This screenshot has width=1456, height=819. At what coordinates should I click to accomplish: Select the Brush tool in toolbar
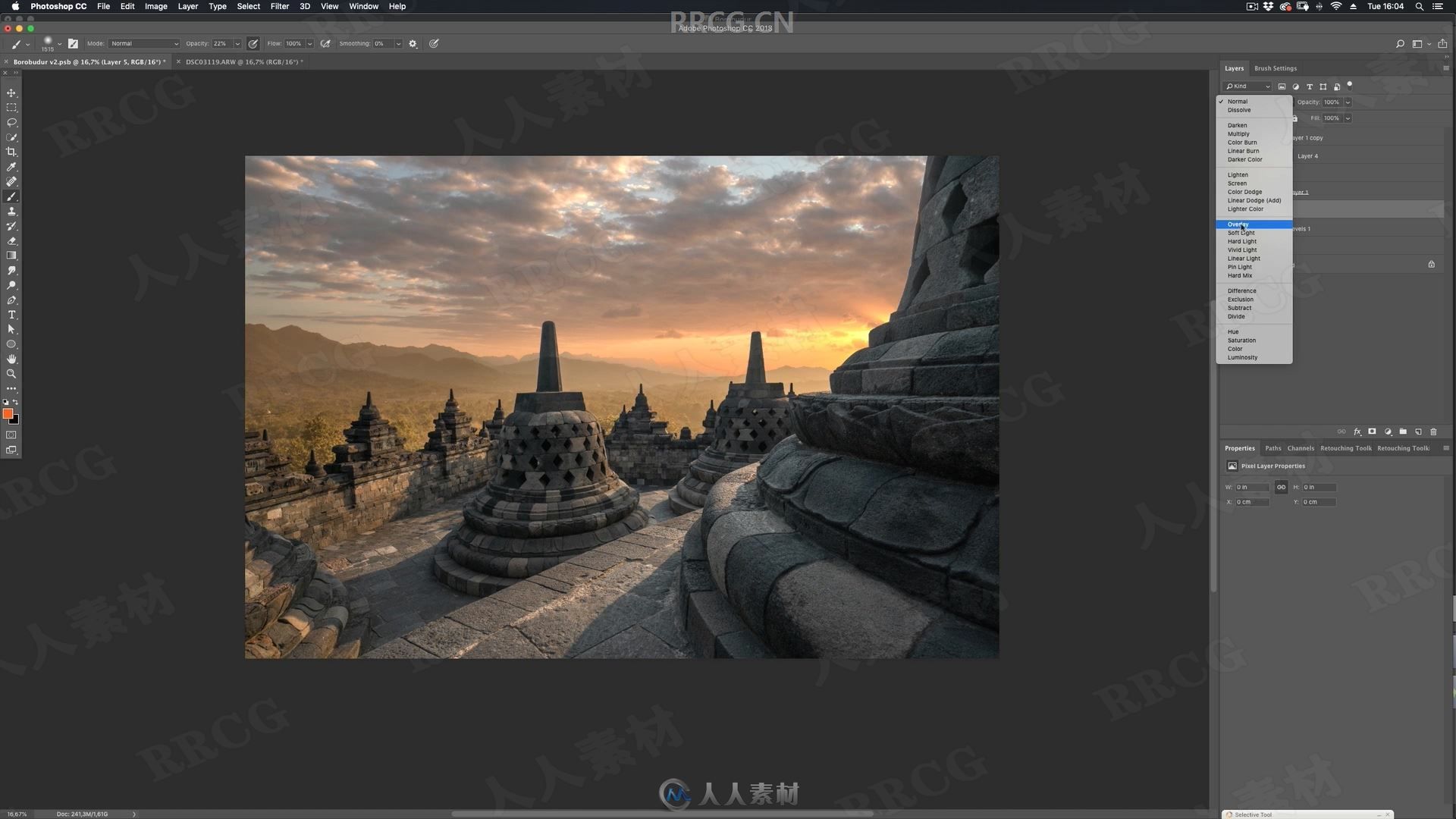11,196
